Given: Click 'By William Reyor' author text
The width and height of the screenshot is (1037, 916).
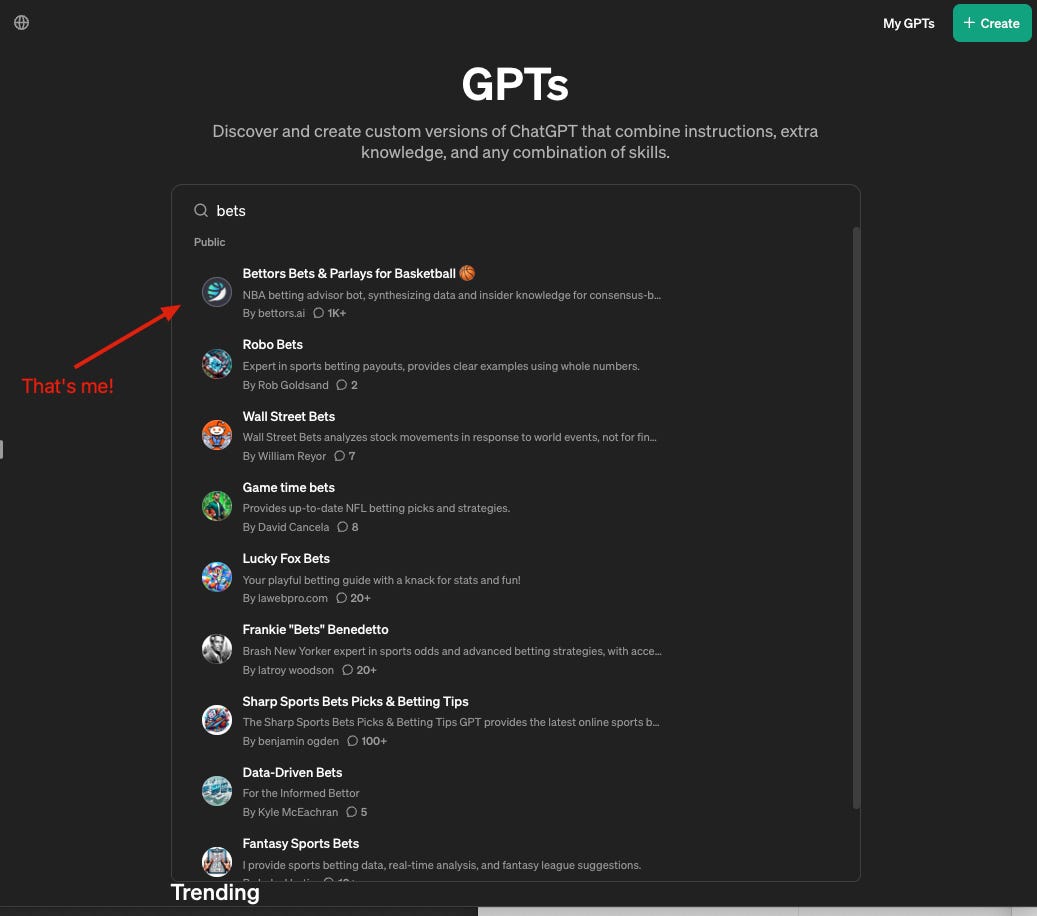Looking at the screenshot, I should pos(284,456).
